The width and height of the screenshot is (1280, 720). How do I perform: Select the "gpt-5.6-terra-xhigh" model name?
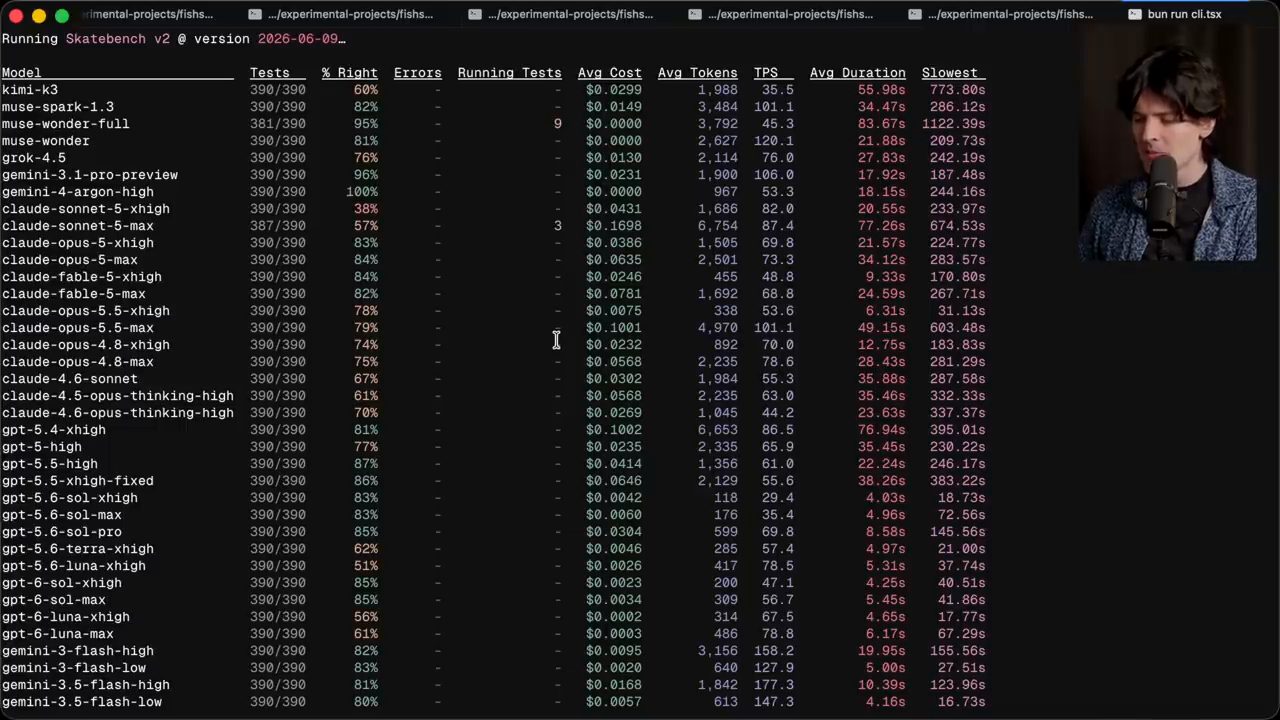tap(78, 549)
